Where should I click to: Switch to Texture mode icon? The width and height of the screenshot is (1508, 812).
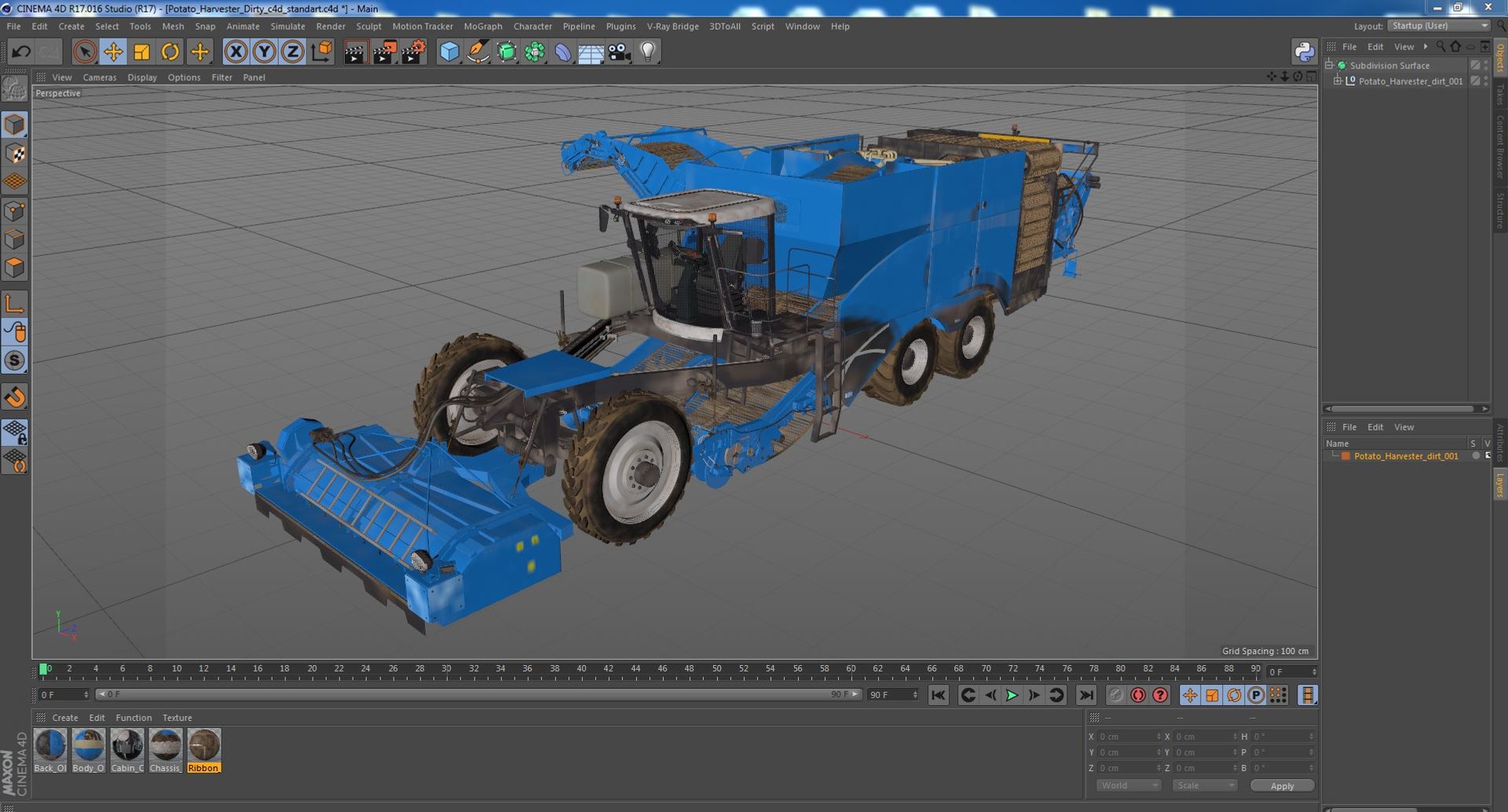(x=15, y=153)
